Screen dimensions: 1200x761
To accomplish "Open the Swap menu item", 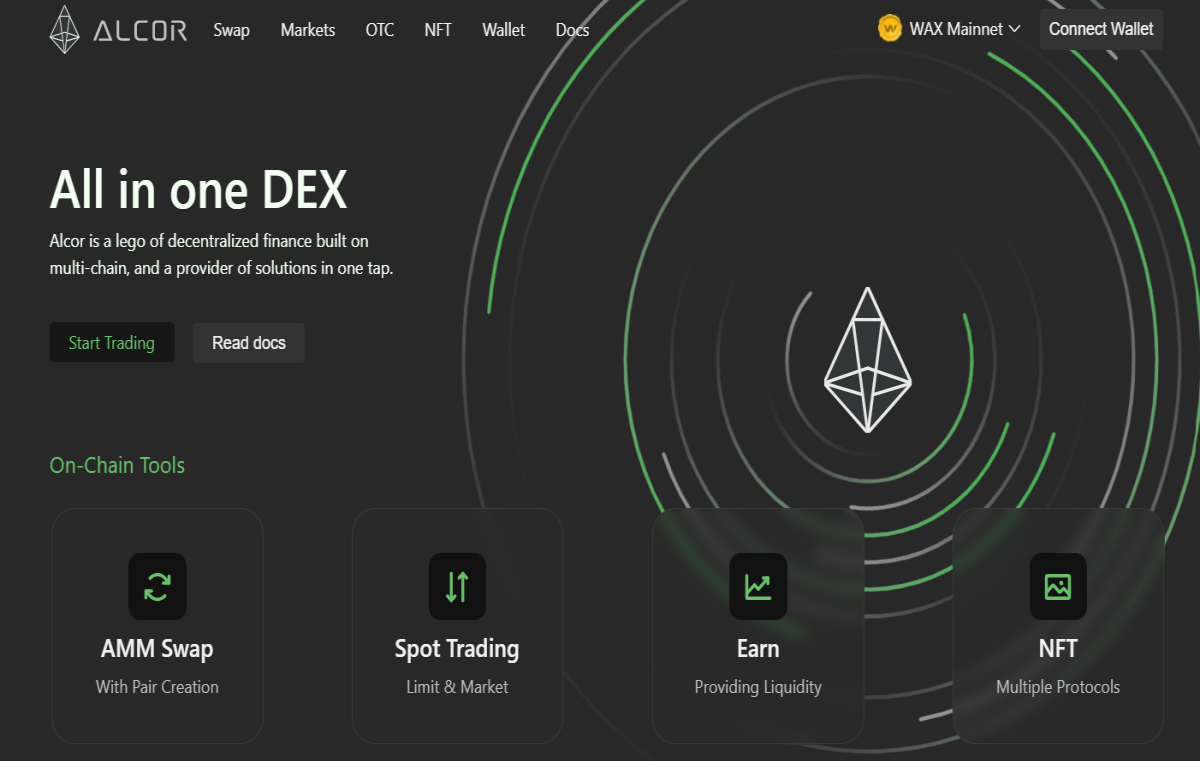I will pos(231,30).
